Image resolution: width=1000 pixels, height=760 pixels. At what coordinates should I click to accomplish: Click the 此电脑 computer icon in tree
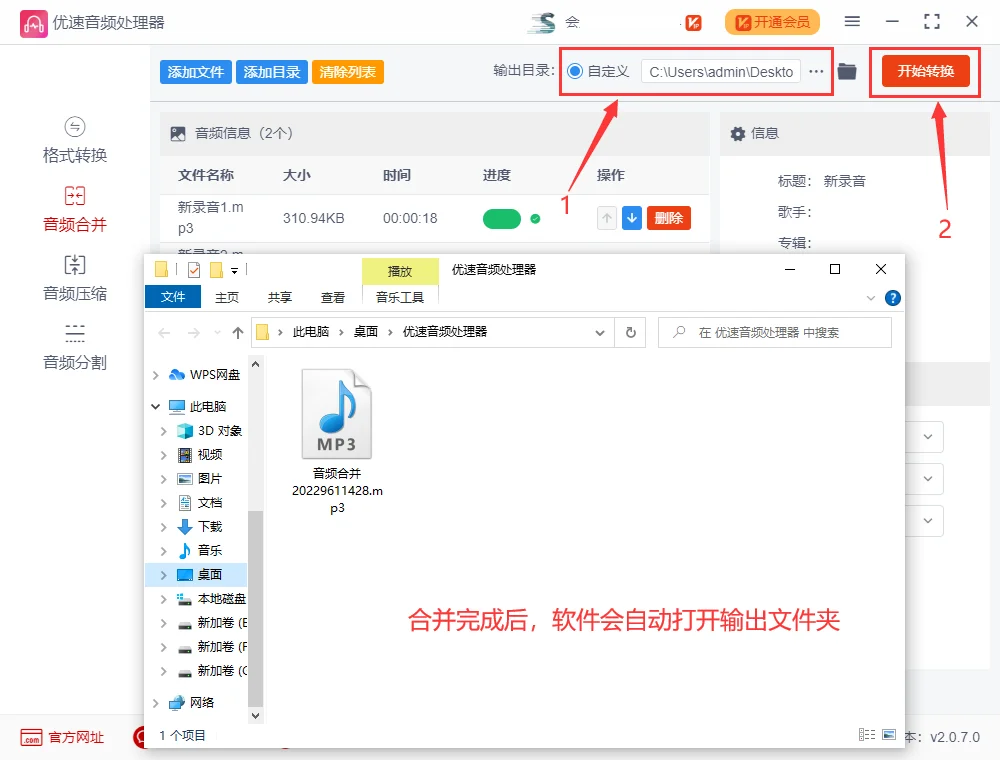(x=177, y=406)
